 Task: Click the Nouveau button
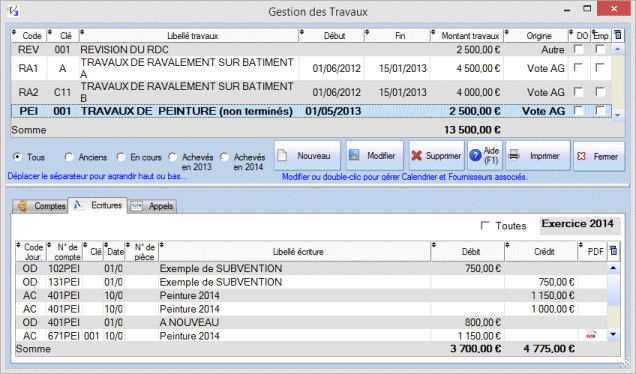(307, 156)
